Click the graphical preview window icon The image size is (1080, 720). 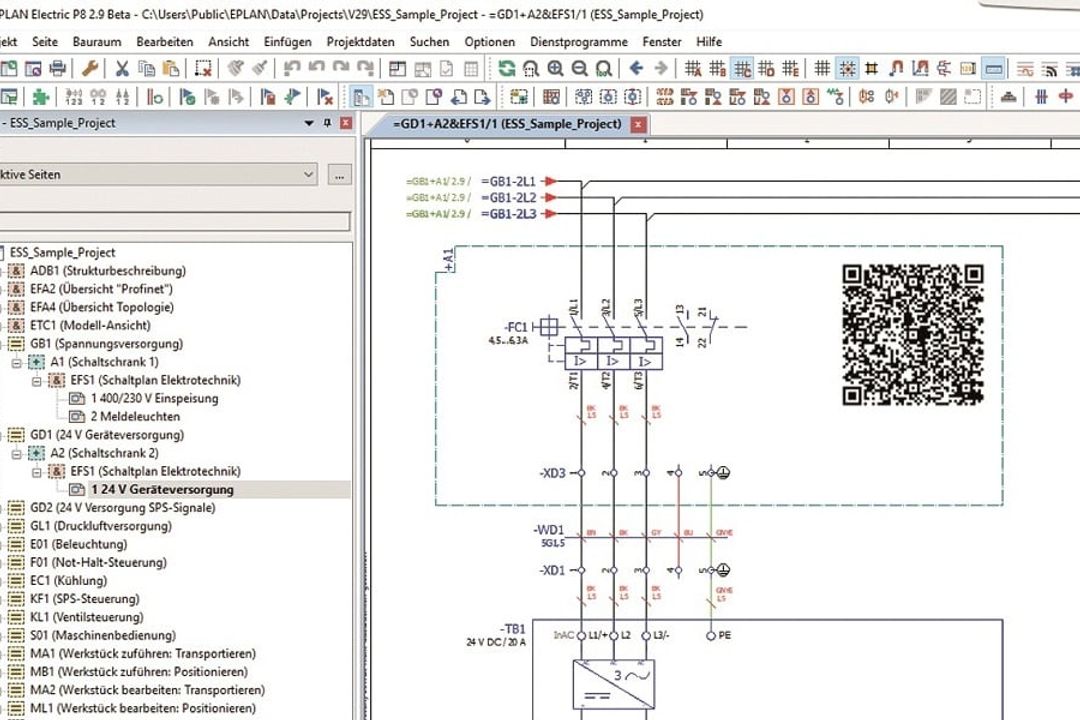point(397,68)
